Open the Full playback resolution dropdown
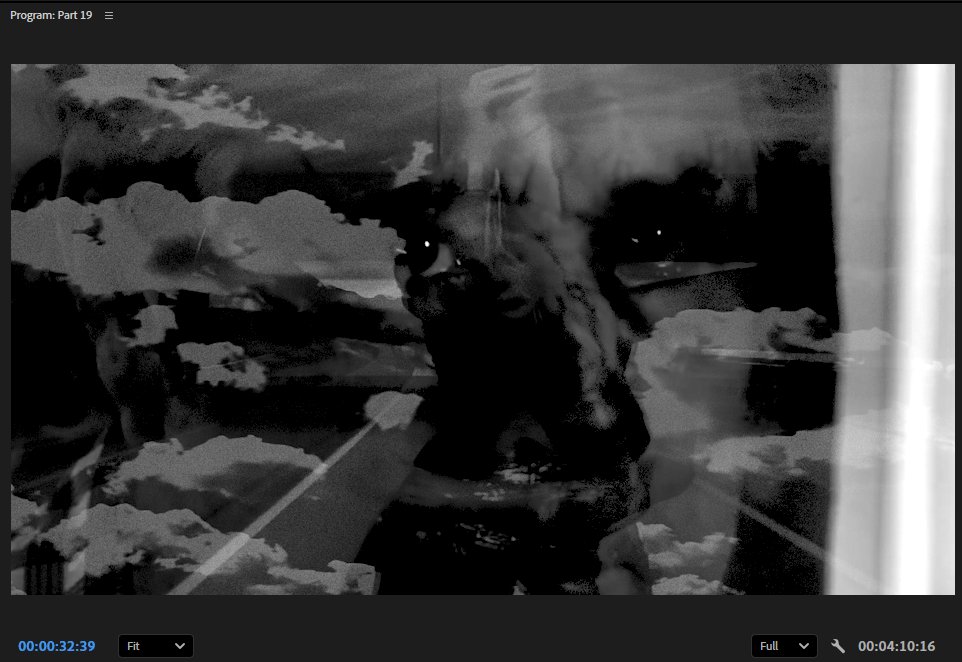962x662 pixels. (784, 646)
